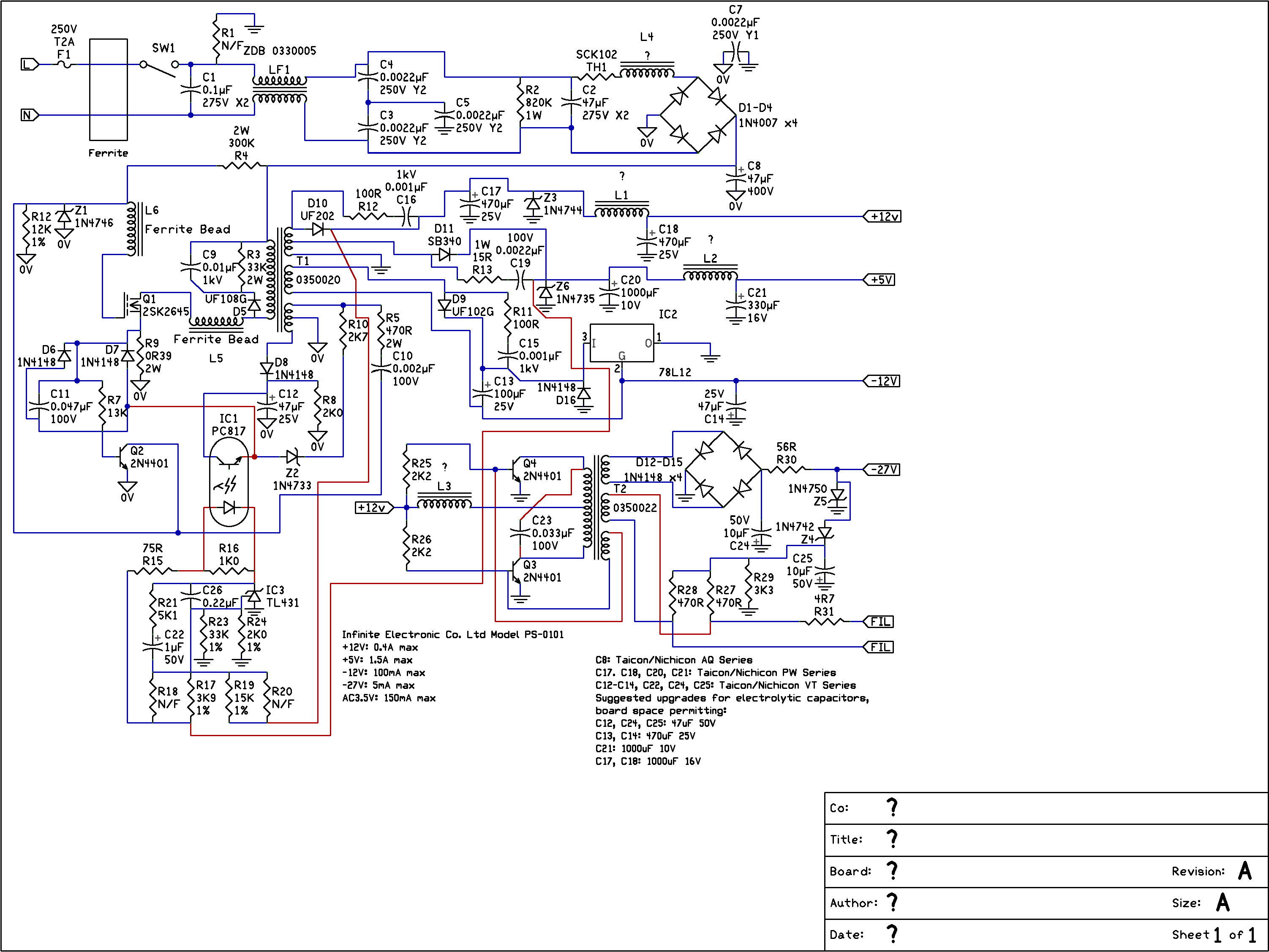The image size is (1269, 952).
Task: Select the R31 4R7 resistor symbol
Action: point(825,621)
